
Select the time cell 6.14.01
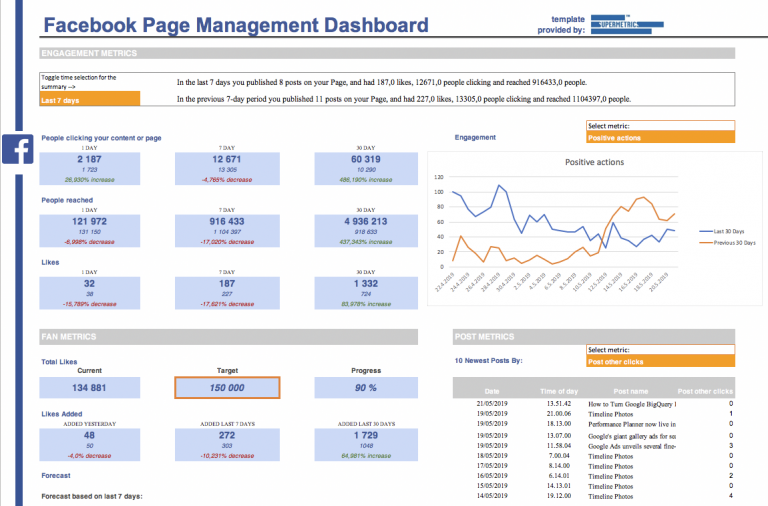pos(559,476)
